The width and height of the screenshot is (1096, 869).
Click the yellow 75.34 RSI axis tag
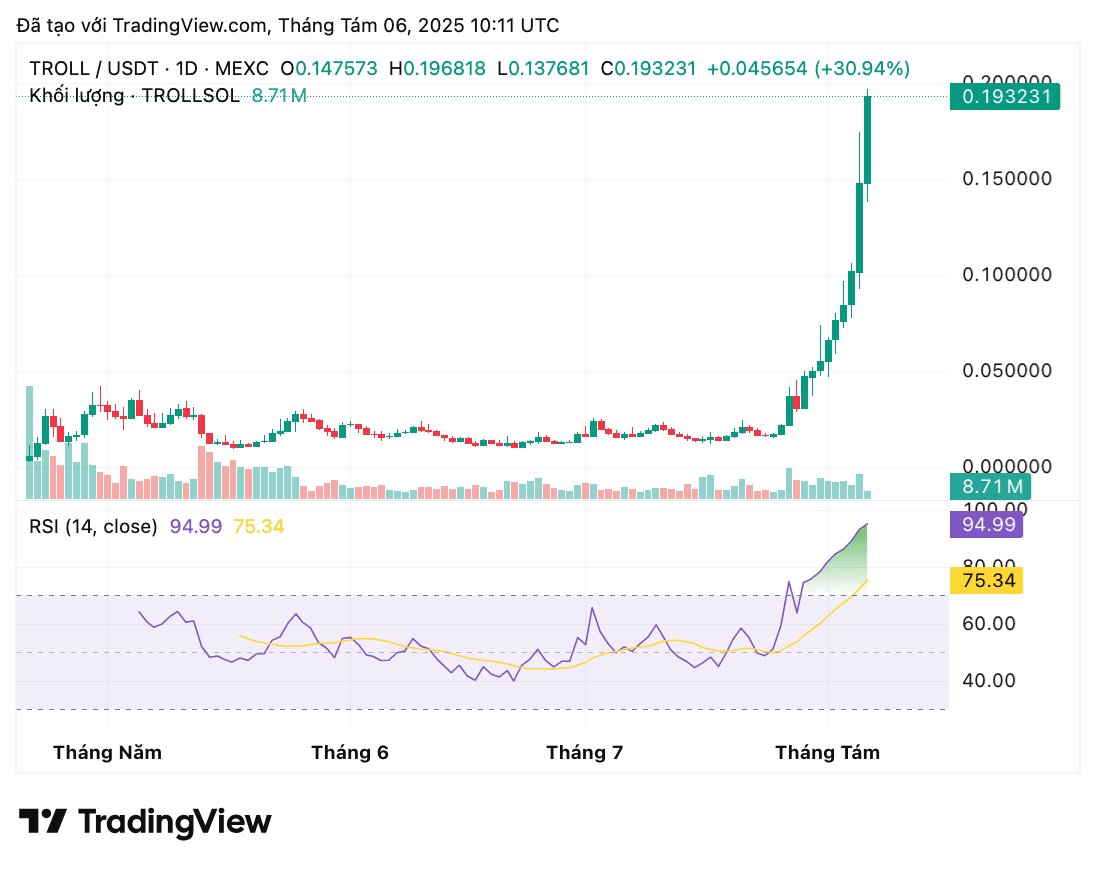[986, 581]
